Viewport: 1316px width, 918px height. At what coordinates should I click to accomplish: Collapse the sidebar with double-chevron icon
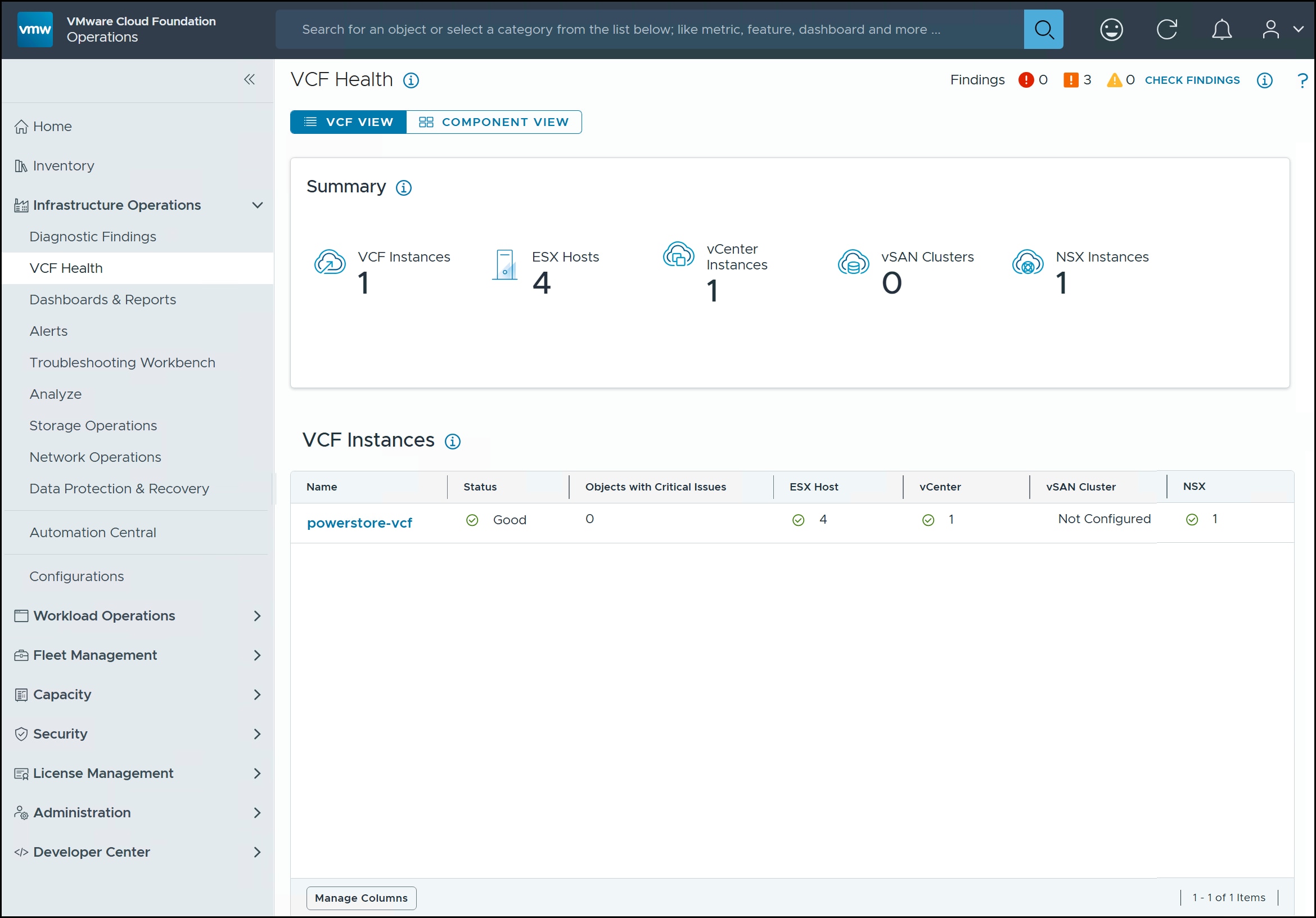[x=249, y=79]
